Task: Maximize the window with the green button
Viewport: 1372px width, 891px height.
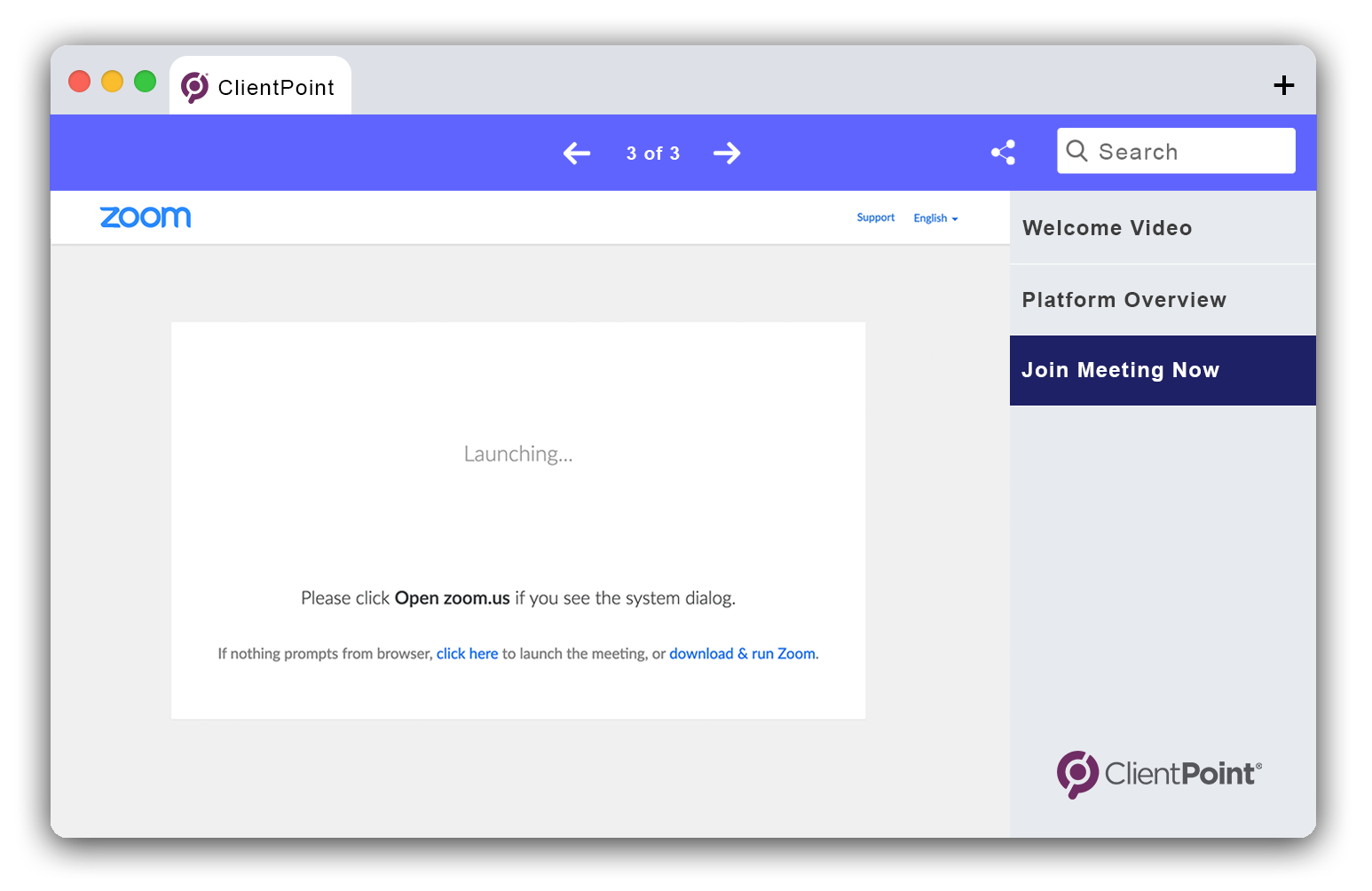Action: pos(145,82)
